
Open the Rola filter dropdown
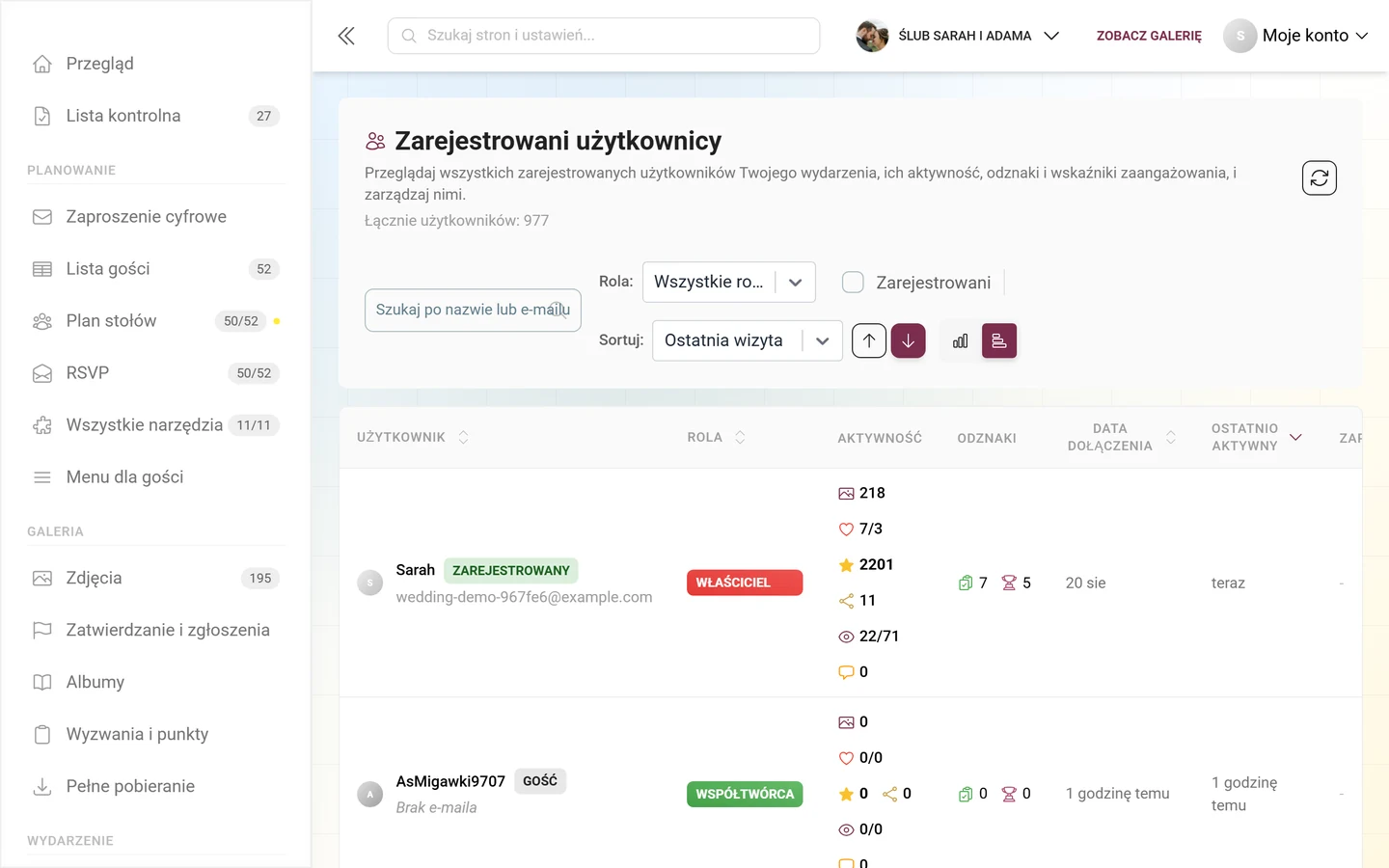tap(729, 282)
